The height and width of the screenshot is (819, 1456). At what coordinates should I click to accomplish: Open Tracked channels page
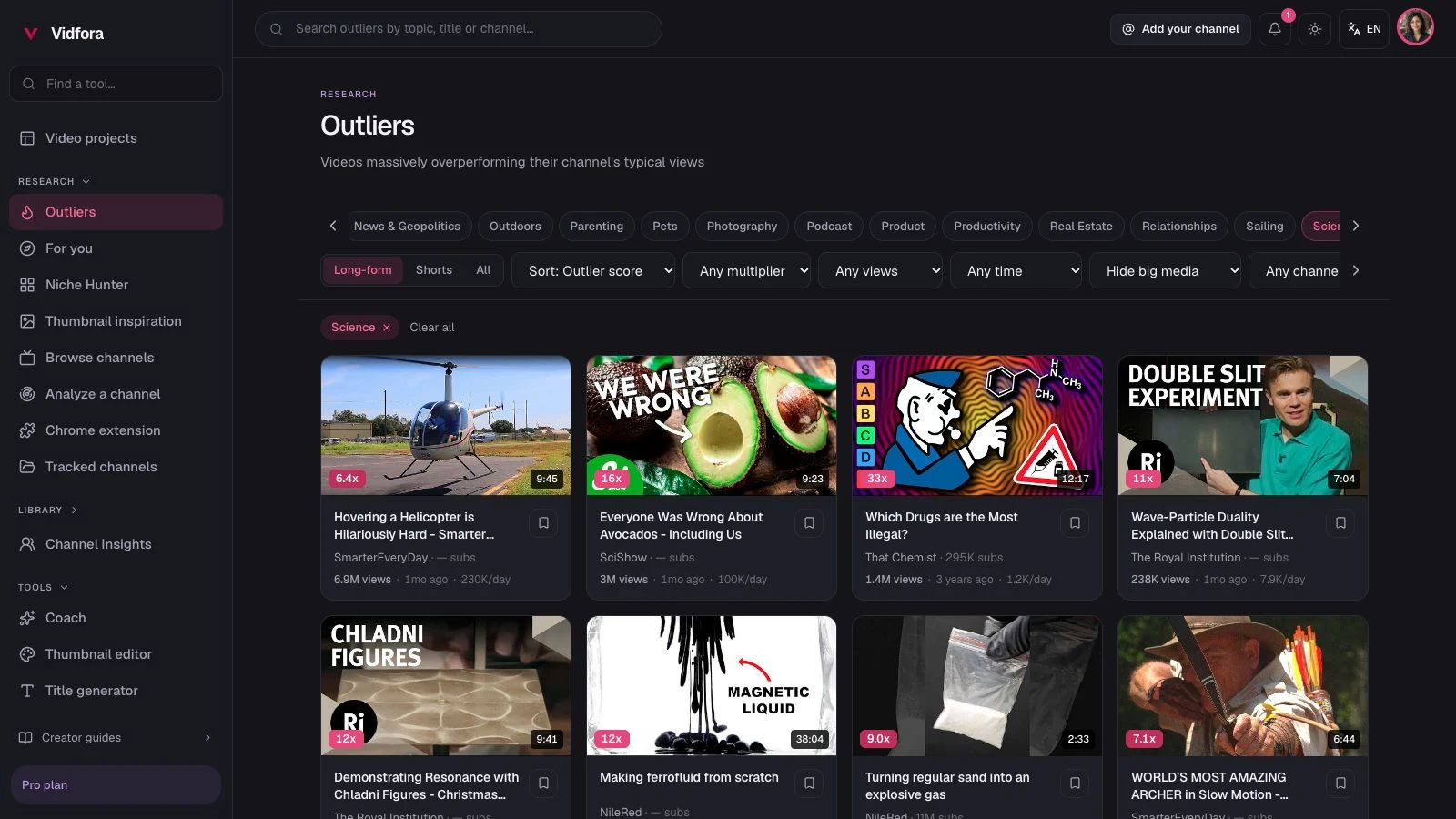point(116,467)
